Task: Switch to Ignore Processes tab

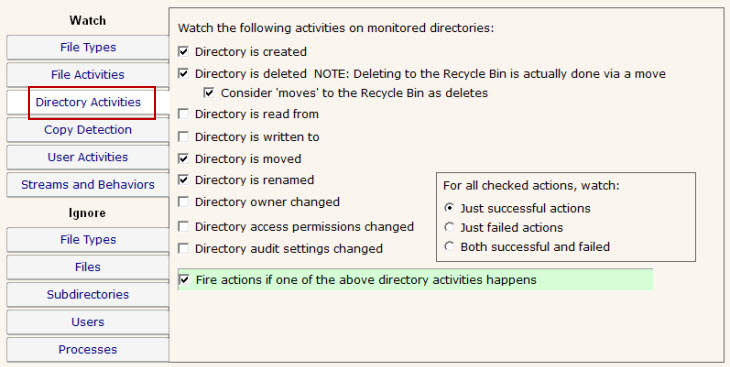Action: pos(88,350)
